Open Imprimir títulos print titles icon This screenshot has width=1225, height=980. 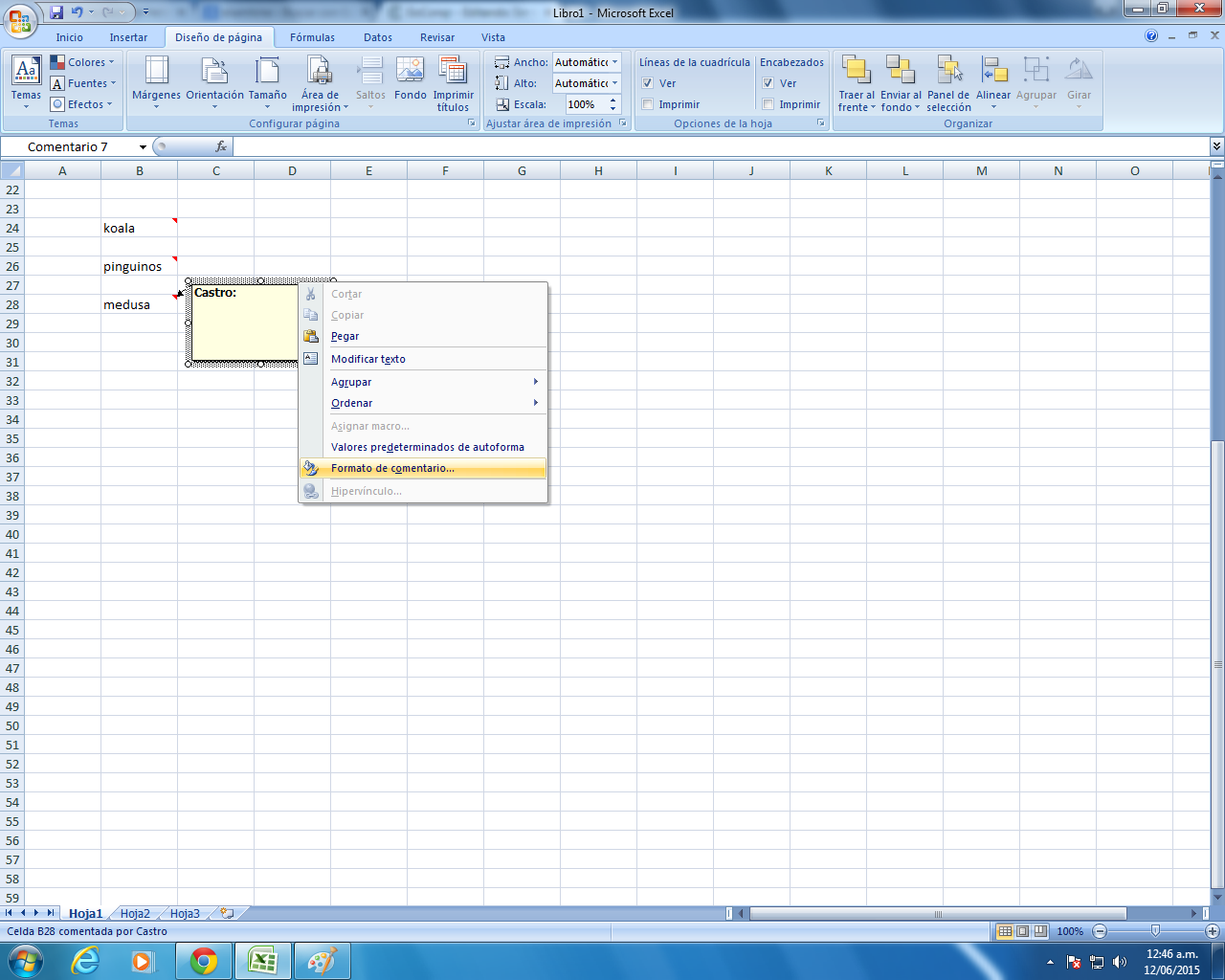pyautogui.click(x=453, y=73)
